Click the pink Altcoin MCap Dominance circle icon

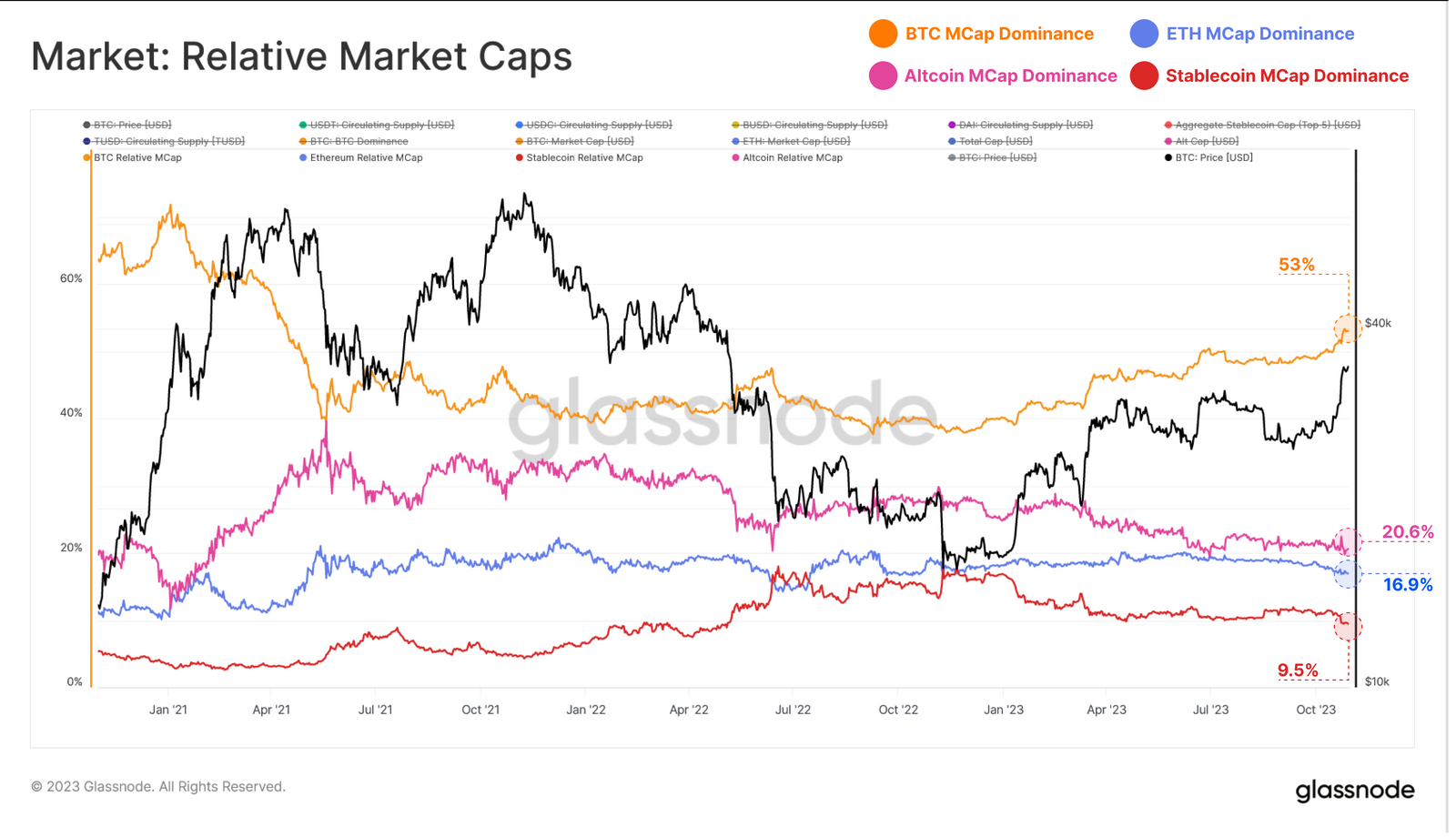pos(883,76)
